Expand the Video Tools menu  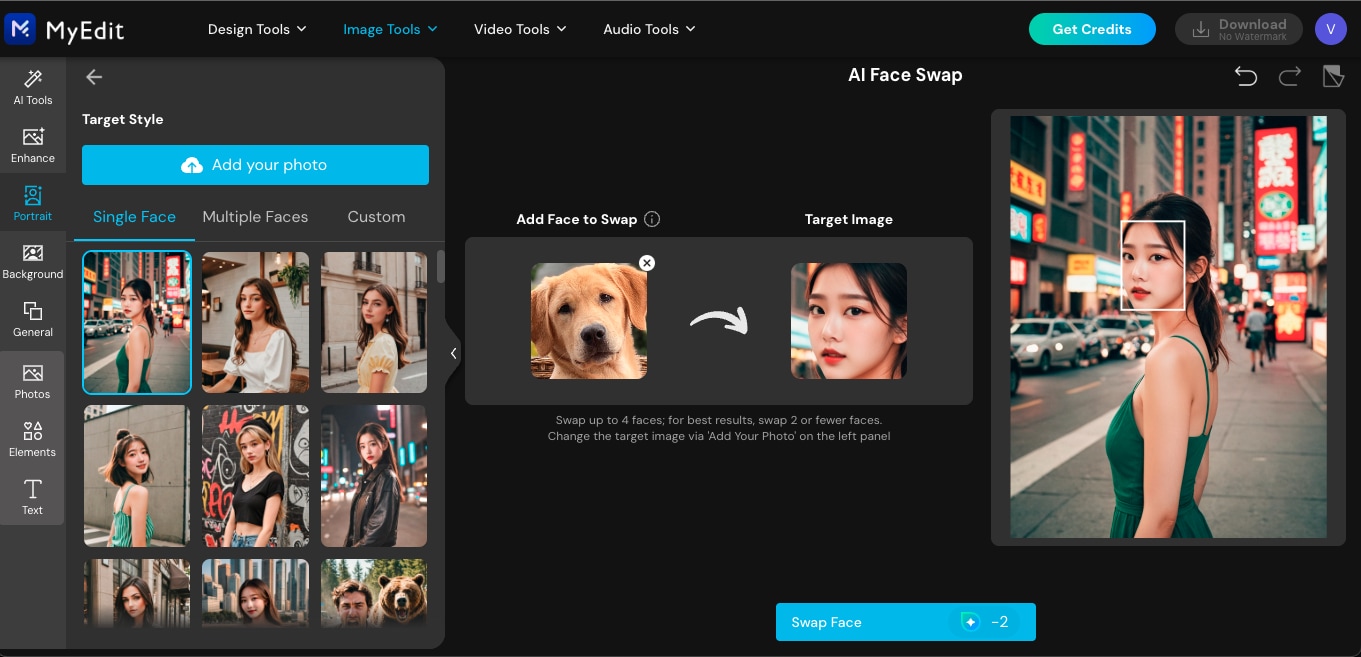520,29
